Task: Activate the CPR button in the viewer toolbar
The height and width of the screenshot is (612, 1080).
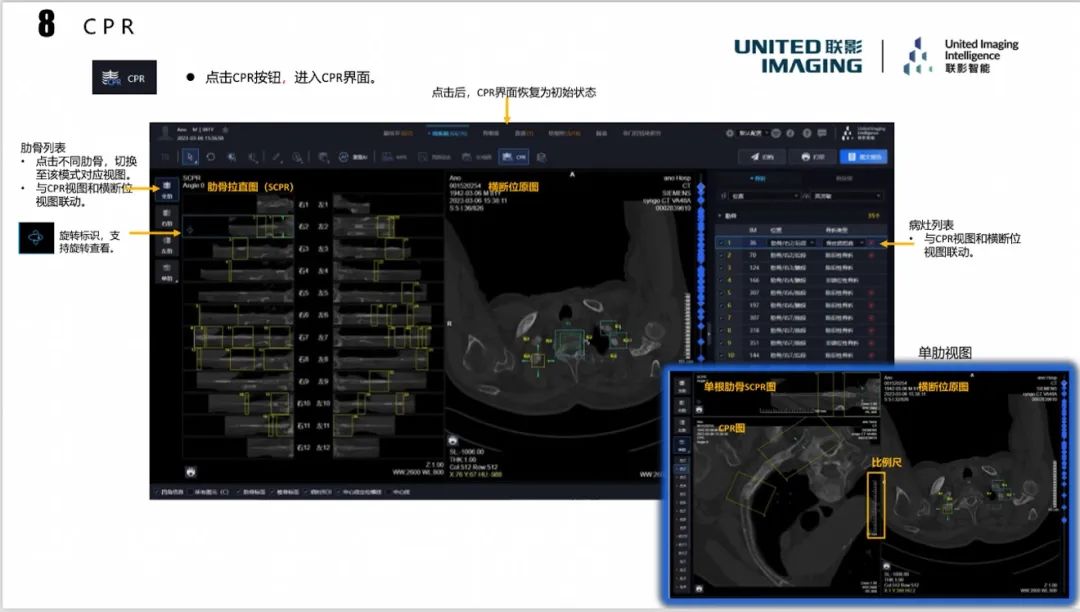Action: pyautogui.click(x=515, y=157)
